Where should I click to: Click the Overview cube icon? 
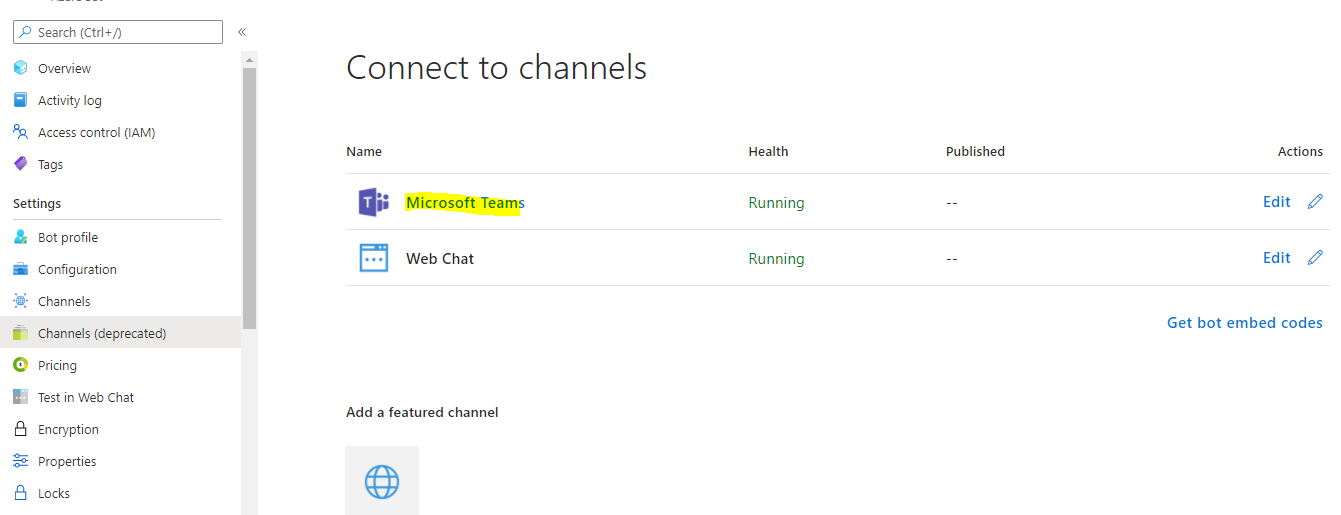coord(20,68)
